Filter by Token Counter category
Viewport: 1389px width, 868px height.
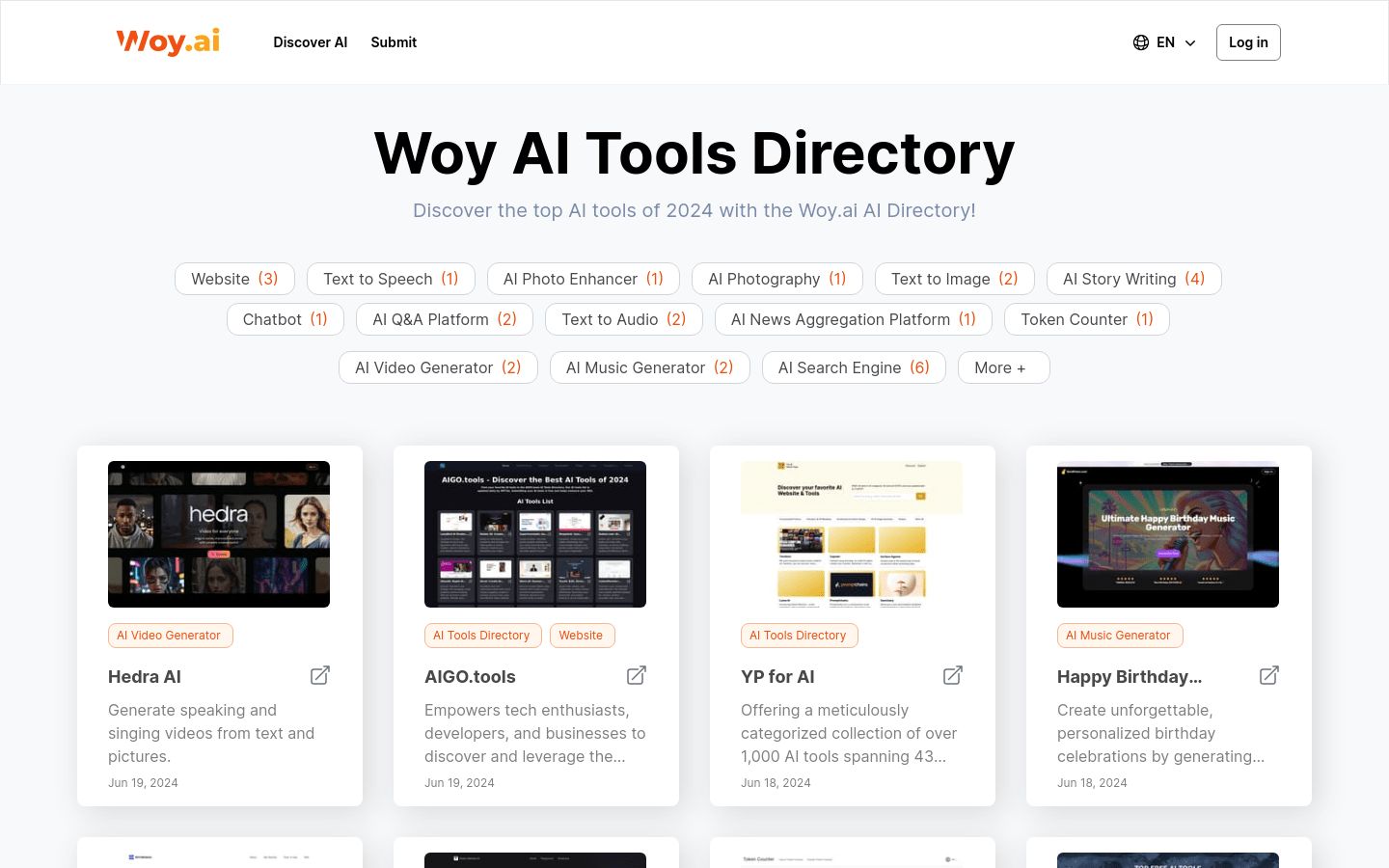pos(1087,319)
